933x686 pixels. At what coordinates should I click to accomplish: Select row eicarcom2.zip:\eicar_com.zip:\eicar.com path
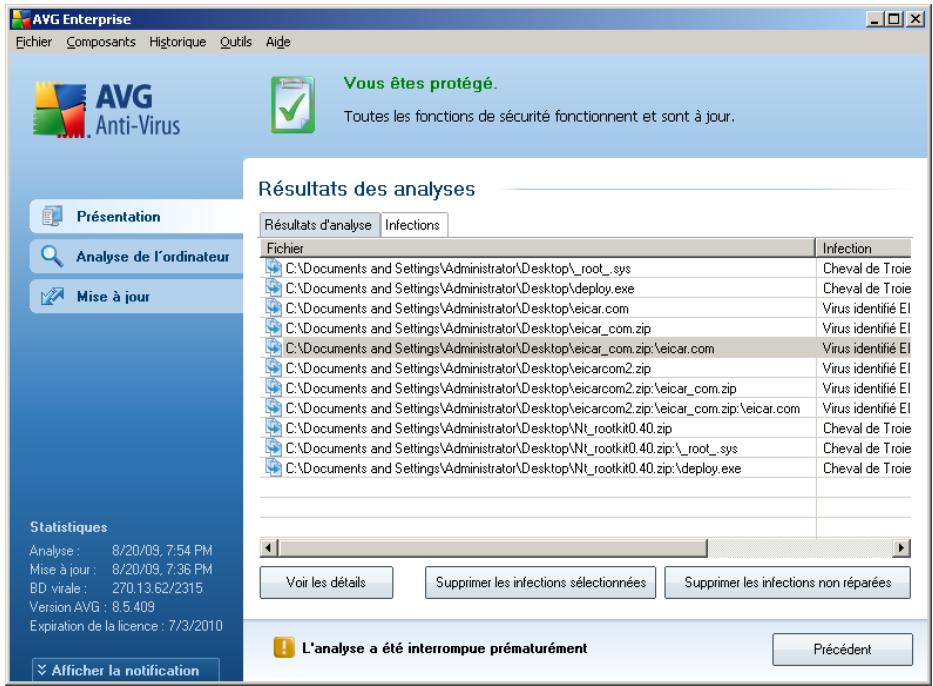pos(543,409)
